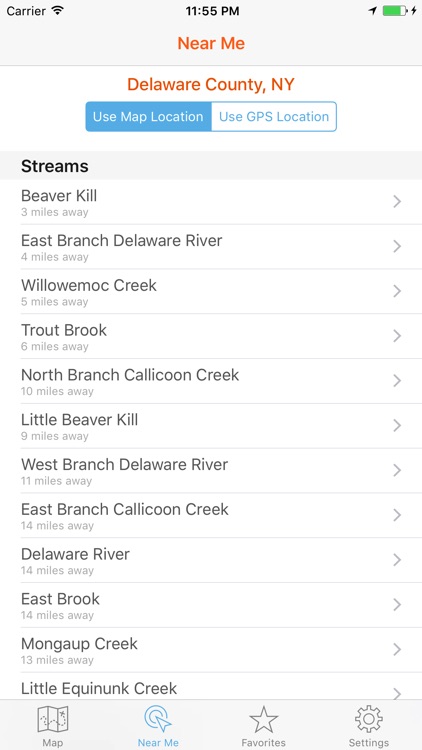The width and height of the screenshot is (422, 750).
Task: Choose North Branch Callicoon Creek
Action: coord(211,381)
